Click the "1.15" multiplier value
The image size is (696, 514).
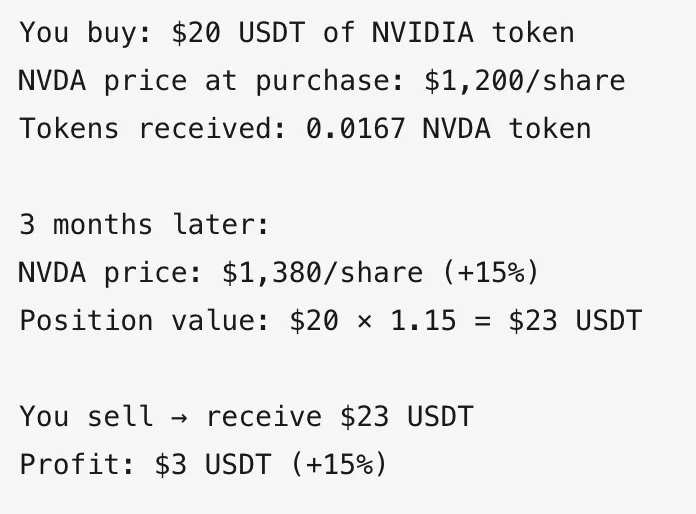click(423, 320)
